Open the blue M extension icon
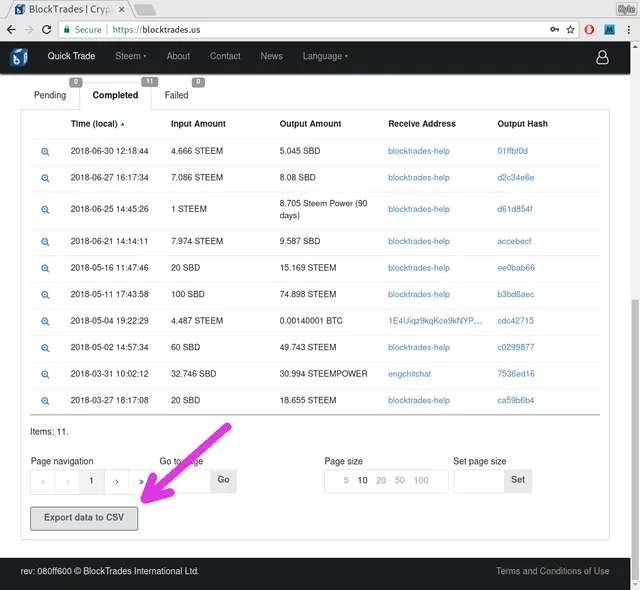 click(x=609, y=30)
